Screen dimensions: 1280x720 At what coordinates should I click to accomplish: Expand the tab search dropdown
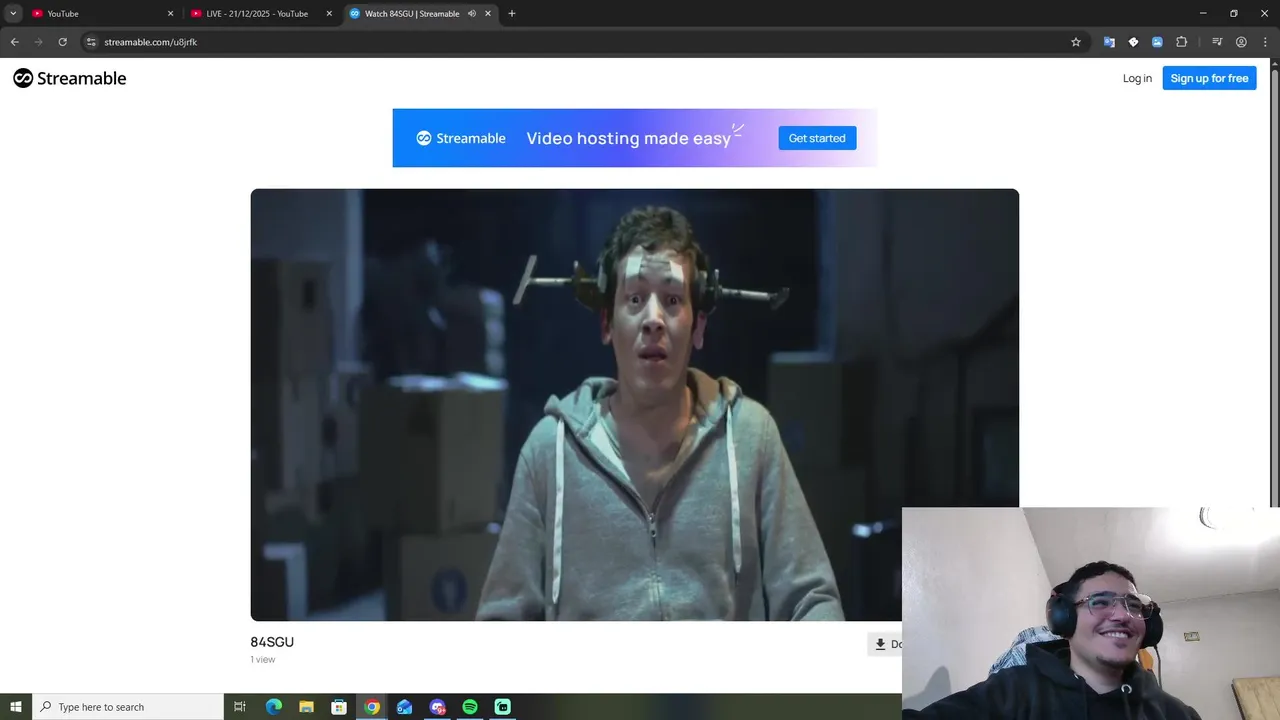(13, 14)
